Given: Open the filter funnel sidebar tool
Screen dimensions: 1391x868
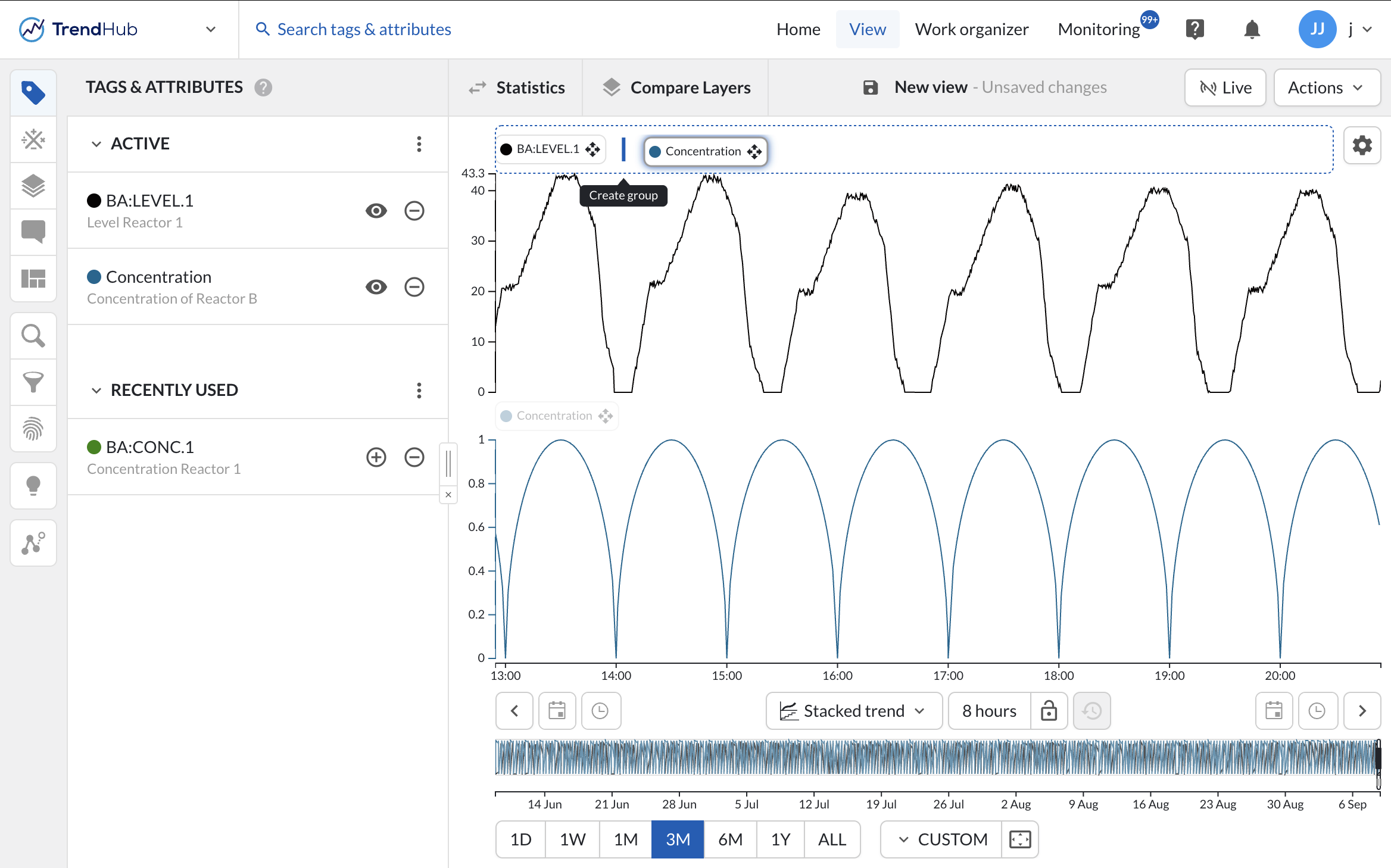Looking at the screenshot, I should pyautogui.click(x=33, y=382).
